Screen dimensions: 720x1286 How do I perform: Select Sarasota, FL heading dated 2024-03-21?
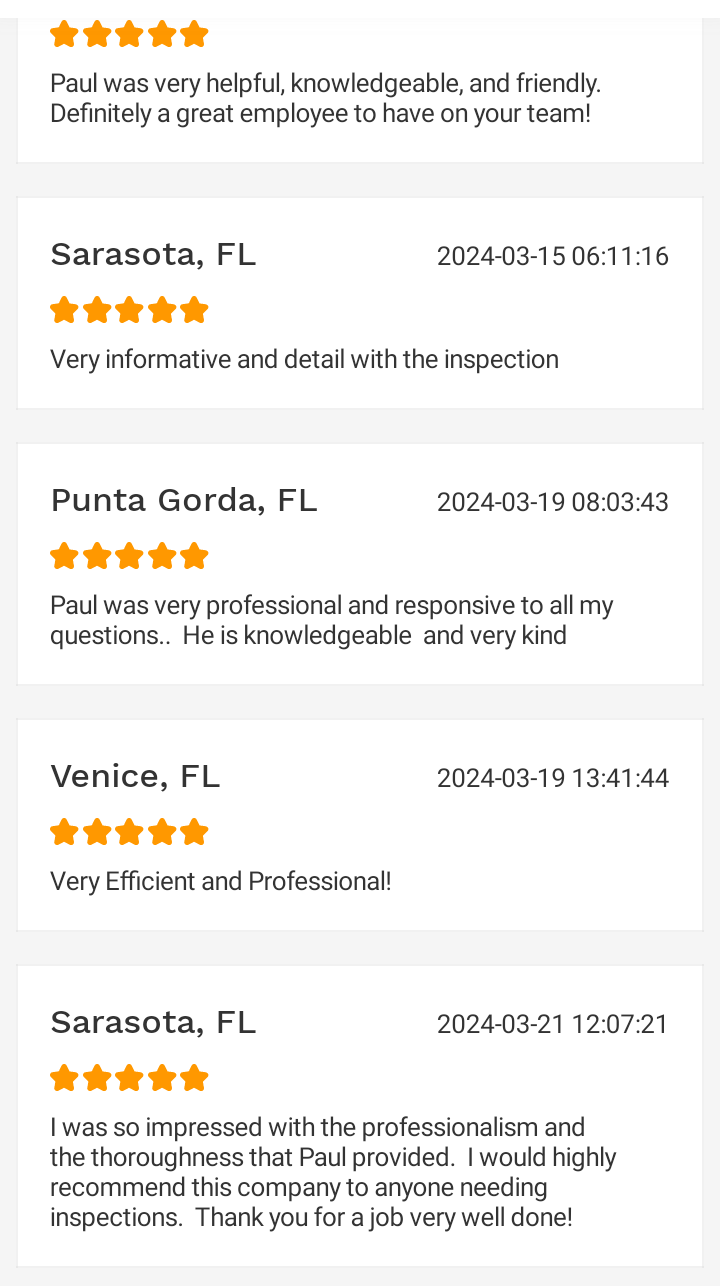tap(153, 1022)
